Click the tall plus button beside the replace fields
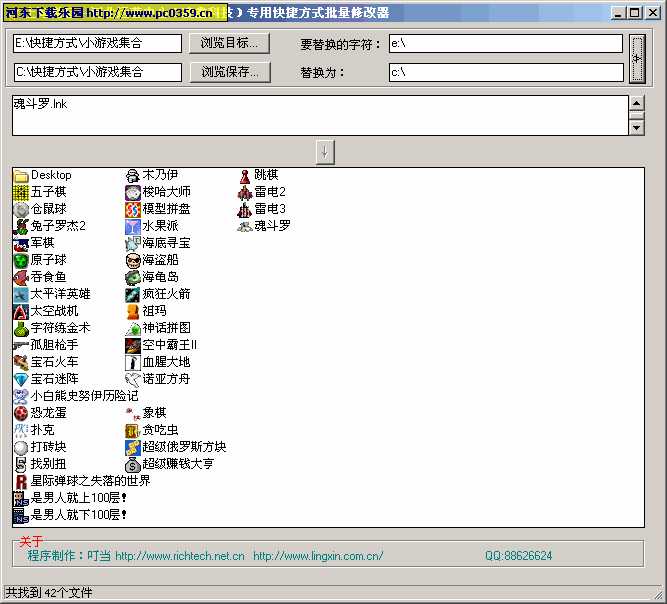 pyautogui.click(x=637, y=58)
